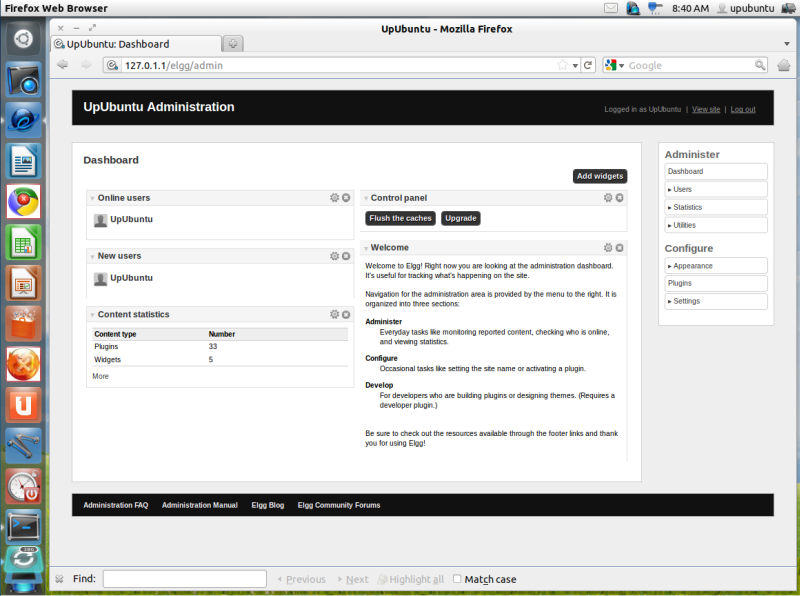The height and width of the screenshot is (596, 800).
Task: Expand Statistics menu in Administer
Action: pyautogui.click(x=716, y=207)
